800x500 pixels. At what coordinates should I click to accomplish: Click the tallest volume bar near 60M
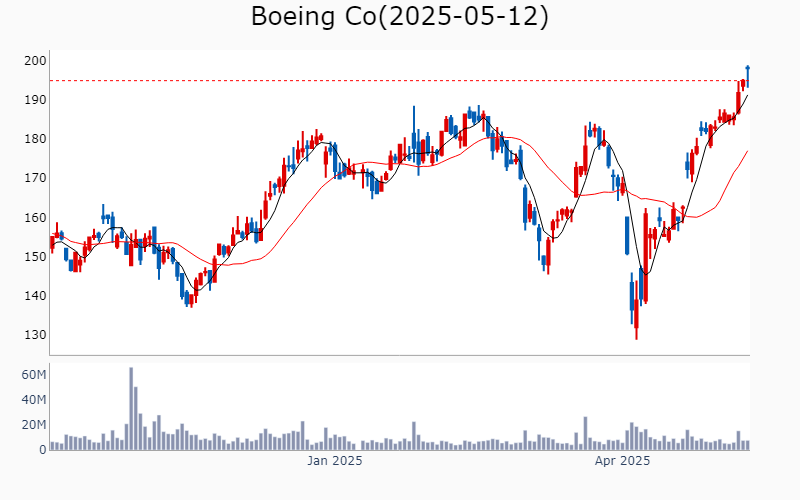click(x=131, y=409)
